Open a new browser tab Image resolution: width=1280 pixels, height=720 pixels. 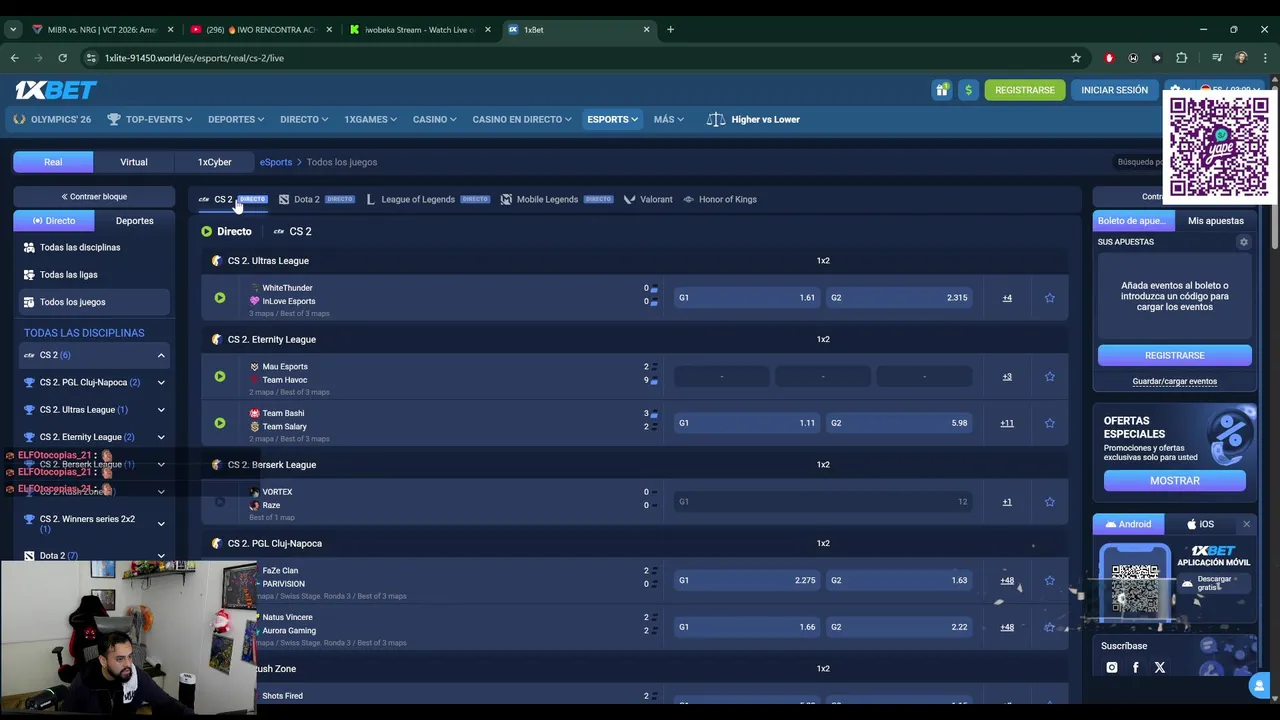pyautogui.click(x=670, y=29)
